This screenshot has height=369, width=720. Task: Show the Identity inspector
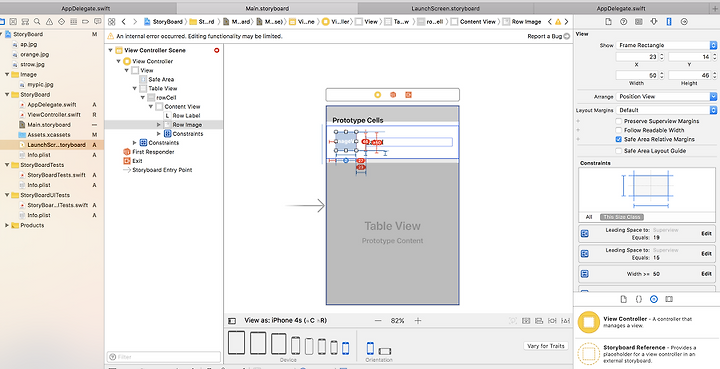click(639, 22)
